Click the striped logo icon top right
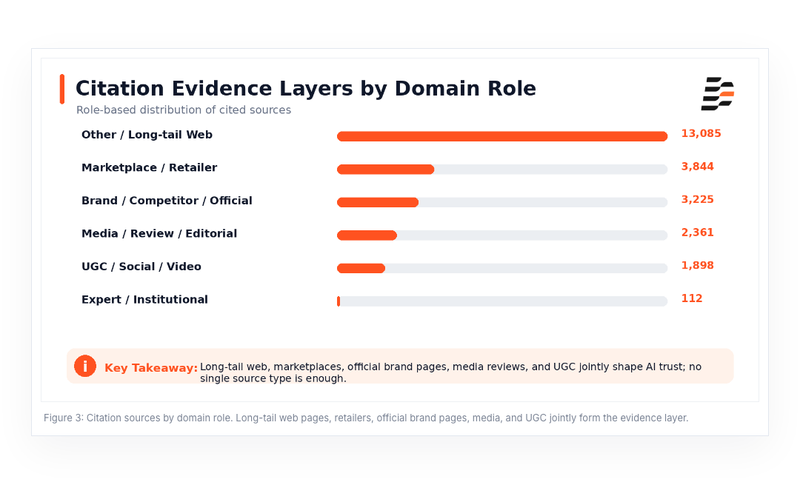 (718, 94)
